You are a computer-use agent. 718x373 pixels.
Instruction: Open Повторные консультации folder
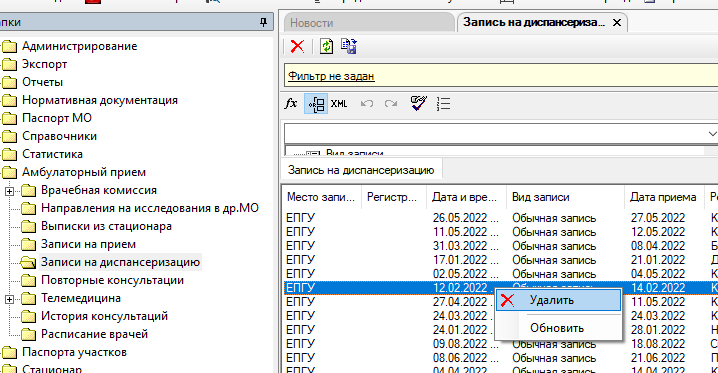(x=112, y=280)
